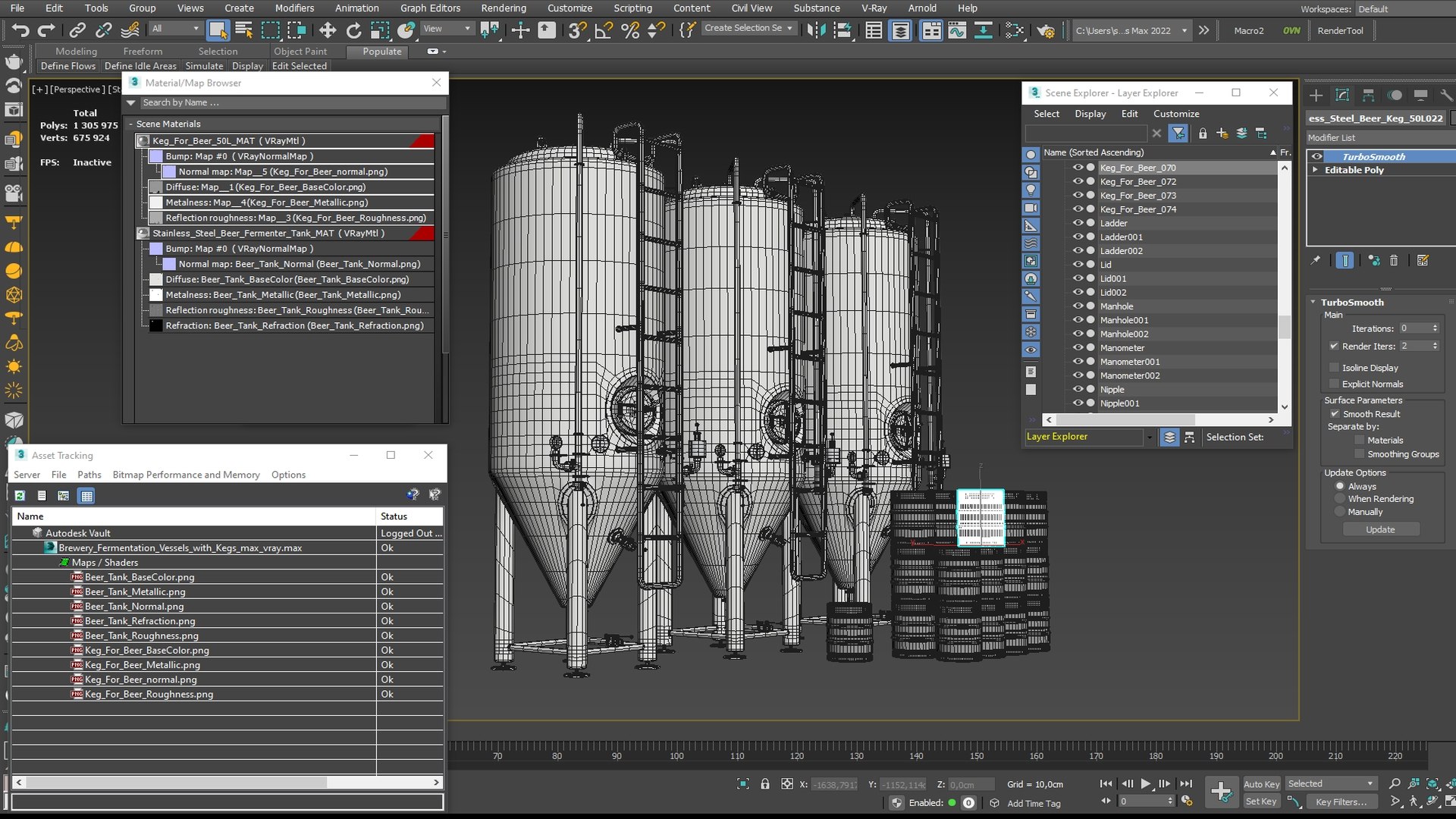This screenshot has width=1456, height=819.
Task: Click the Define Flows button
Action: click(68, 66)
